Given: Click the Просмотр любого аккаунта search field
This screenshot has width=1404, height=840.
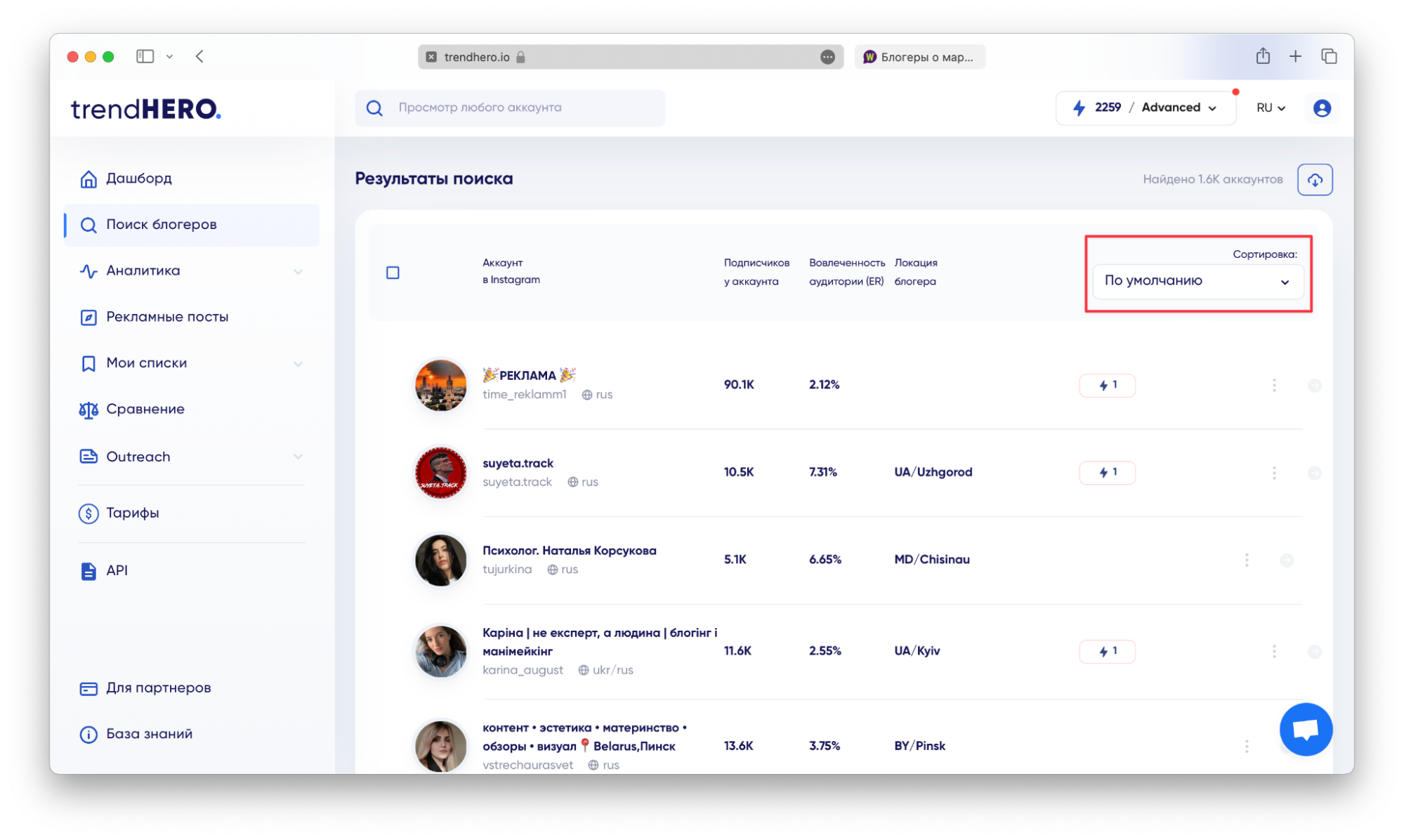Looking at the screenshot, I should (x=510, y=108).
